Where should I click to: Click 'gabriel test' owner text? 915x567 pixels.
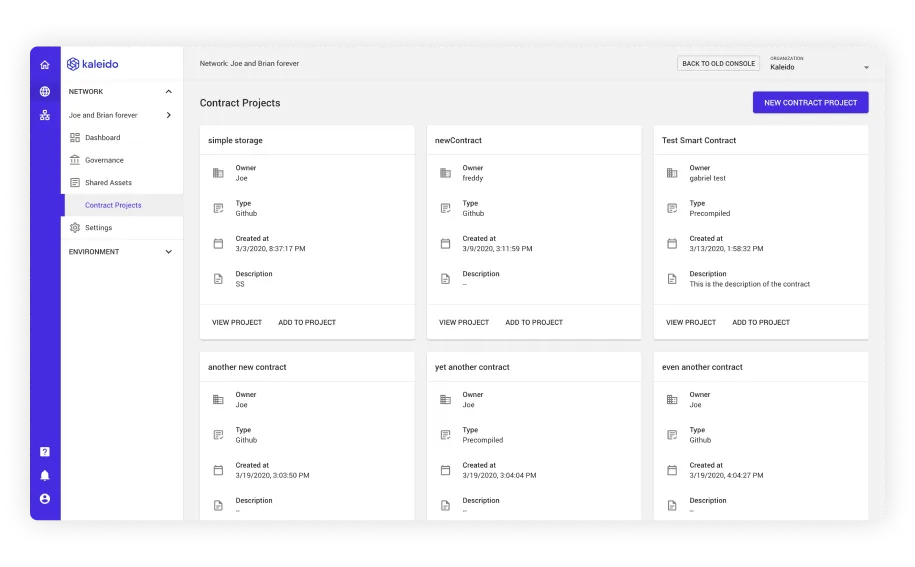(707, 178)
